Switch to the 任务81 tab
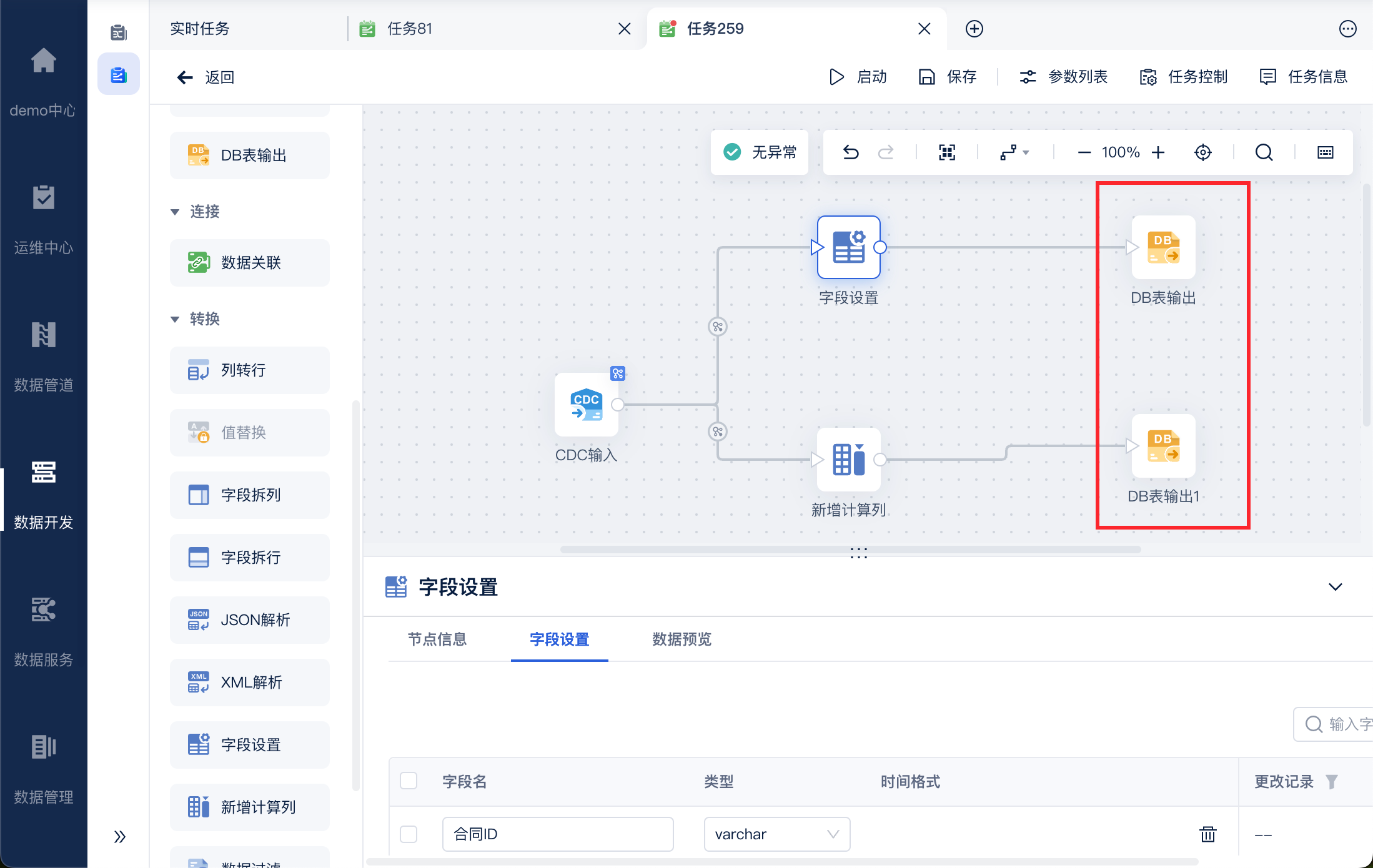Image resolution: width=1373 pixels, height=868 pixels. coord(410,29)
